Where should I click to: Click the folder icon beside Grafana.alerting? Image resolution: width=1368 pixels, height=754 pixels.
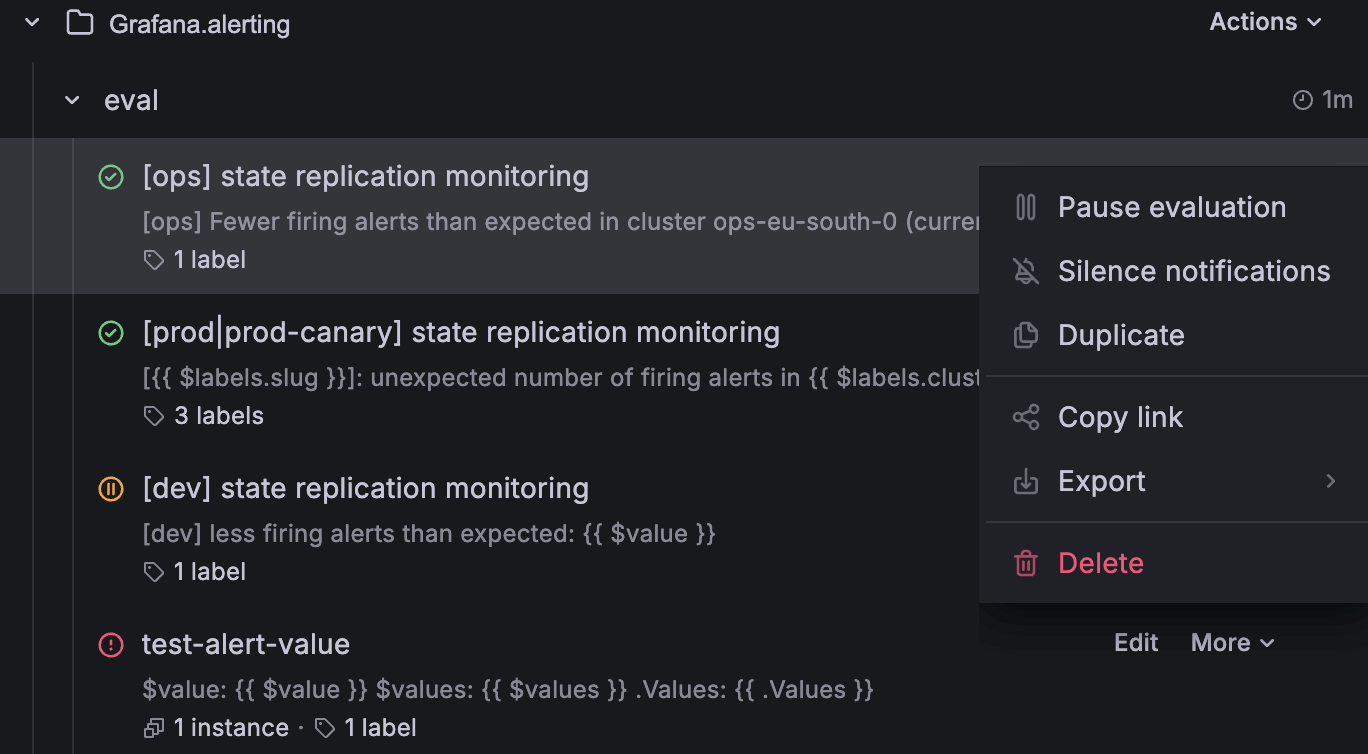(x=80, y=22)
